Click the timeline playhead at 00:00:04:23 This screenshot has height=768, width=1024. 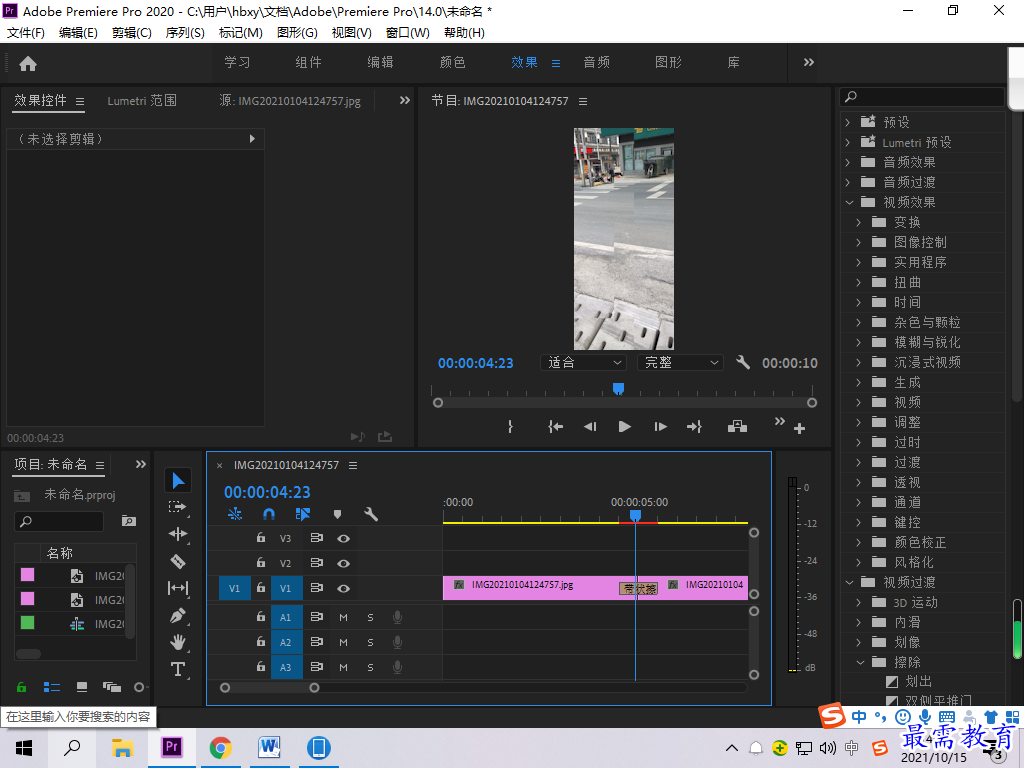(x=635, y=516)
